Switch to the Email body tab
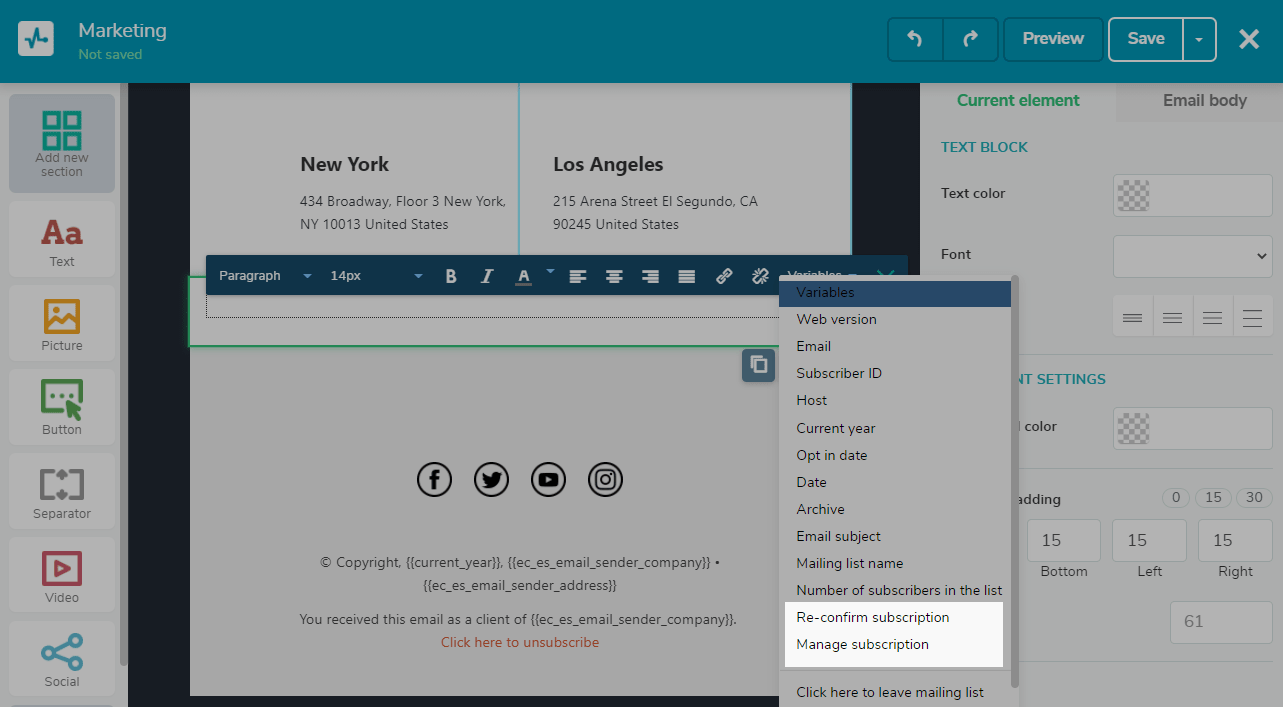This screenshot has width=1283, height=707. point(1204,100)
